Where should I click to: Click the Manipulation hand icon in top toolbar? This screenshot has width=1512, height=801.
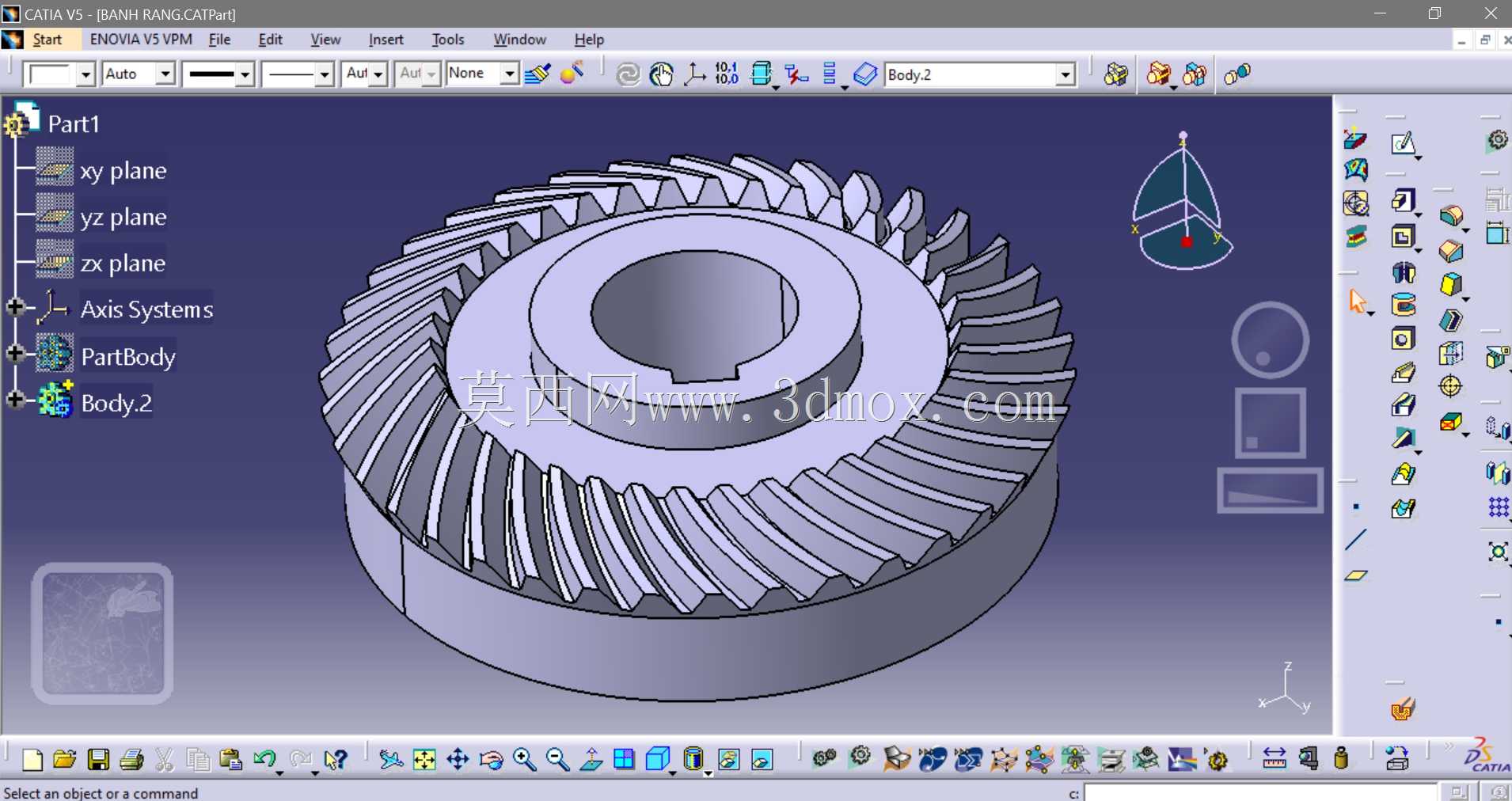[661, 74]
